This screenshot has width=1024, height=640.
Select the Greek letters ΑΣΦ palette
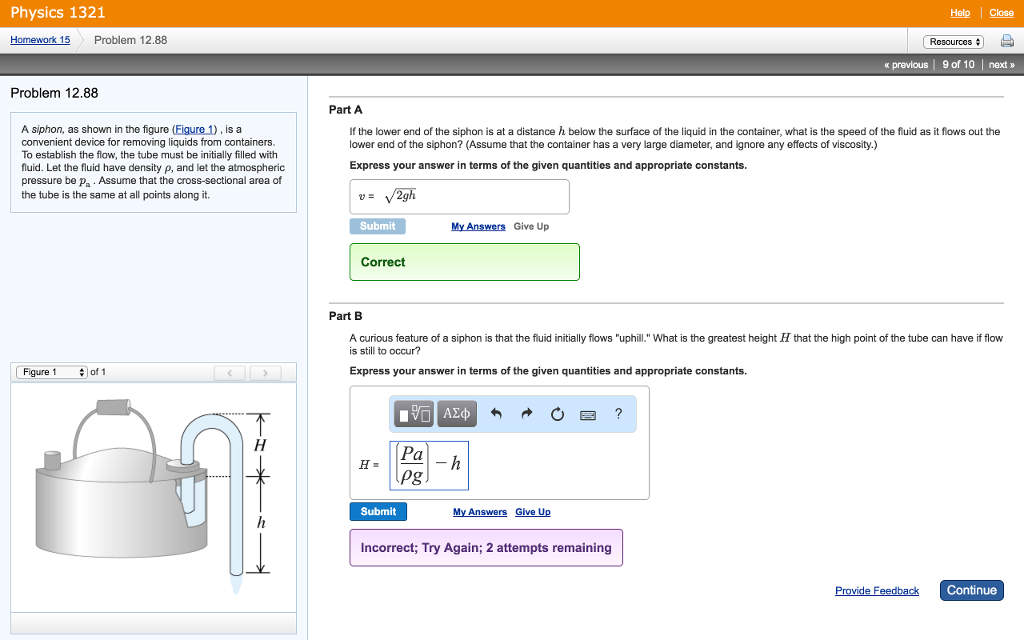pyautogui.click(x=455, y=413)
